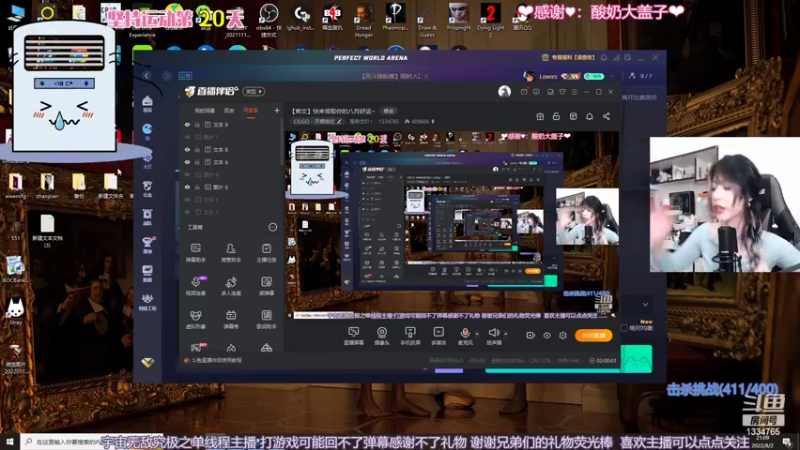Add a 摄像头 camera source

click(382, 336)
